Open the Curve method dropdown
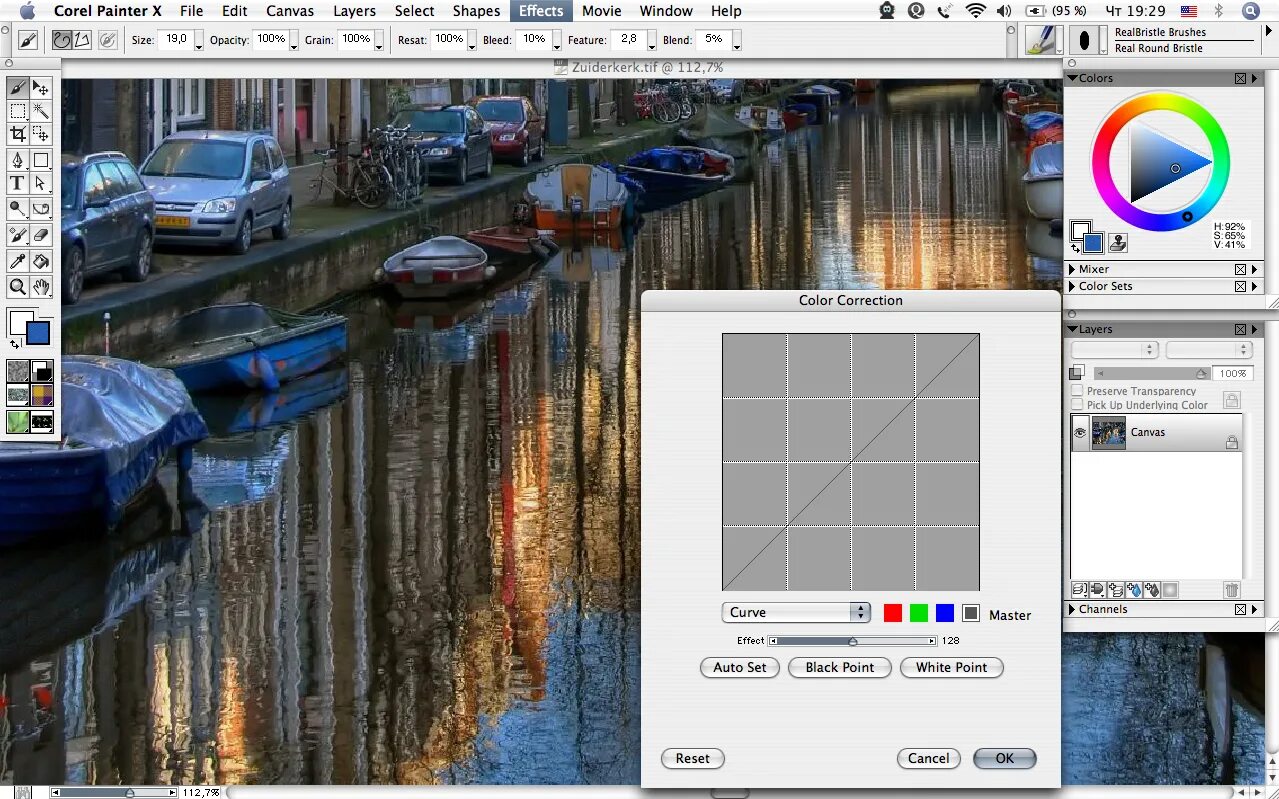 click(x=796, y=612)
